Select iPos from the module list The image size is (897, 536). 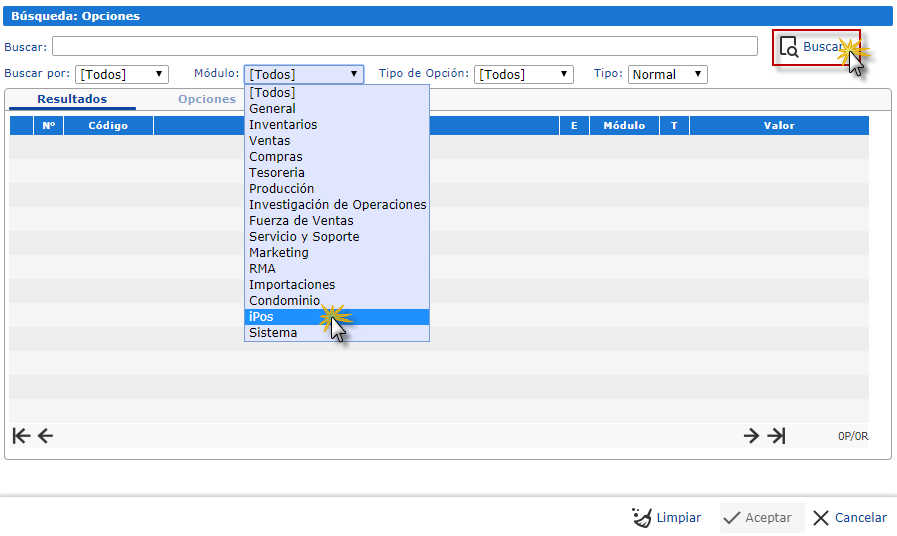pyautogui.click(x=262, y=317)
